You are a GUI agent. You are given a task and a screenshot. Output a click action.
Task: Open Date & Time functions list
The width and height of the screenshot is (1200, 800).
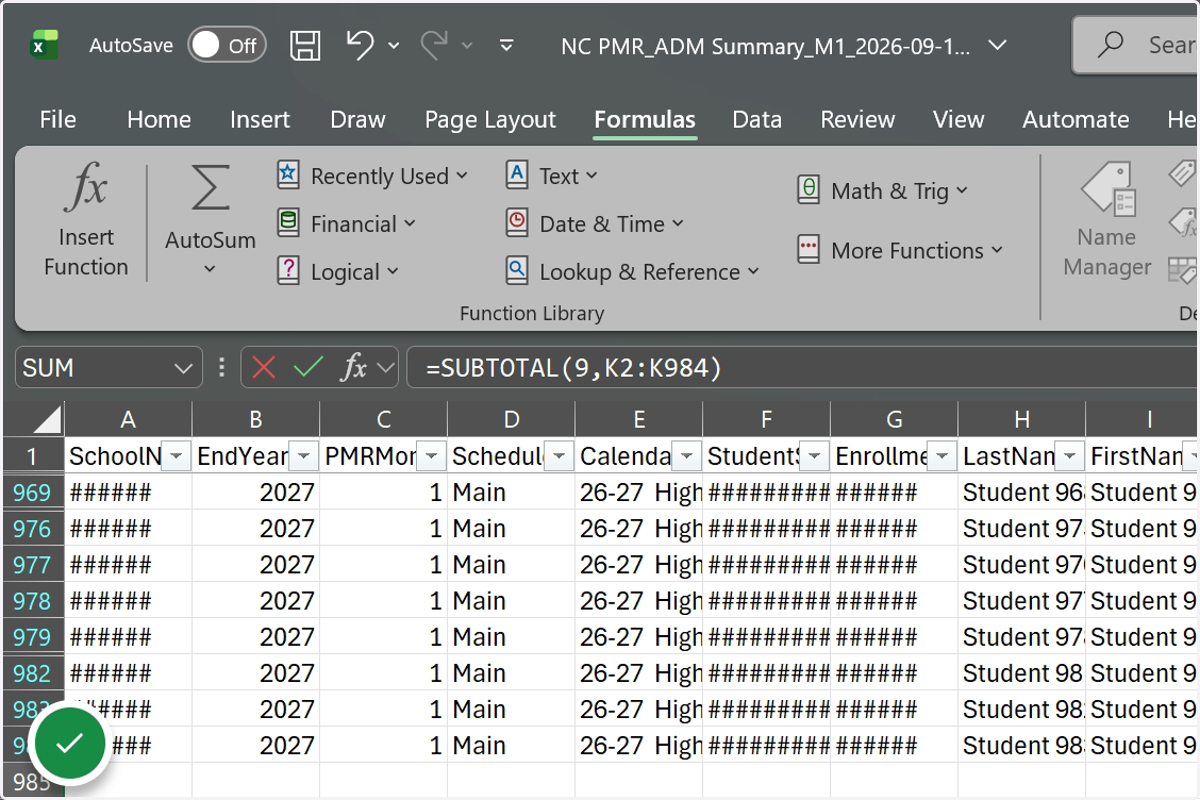594,224
